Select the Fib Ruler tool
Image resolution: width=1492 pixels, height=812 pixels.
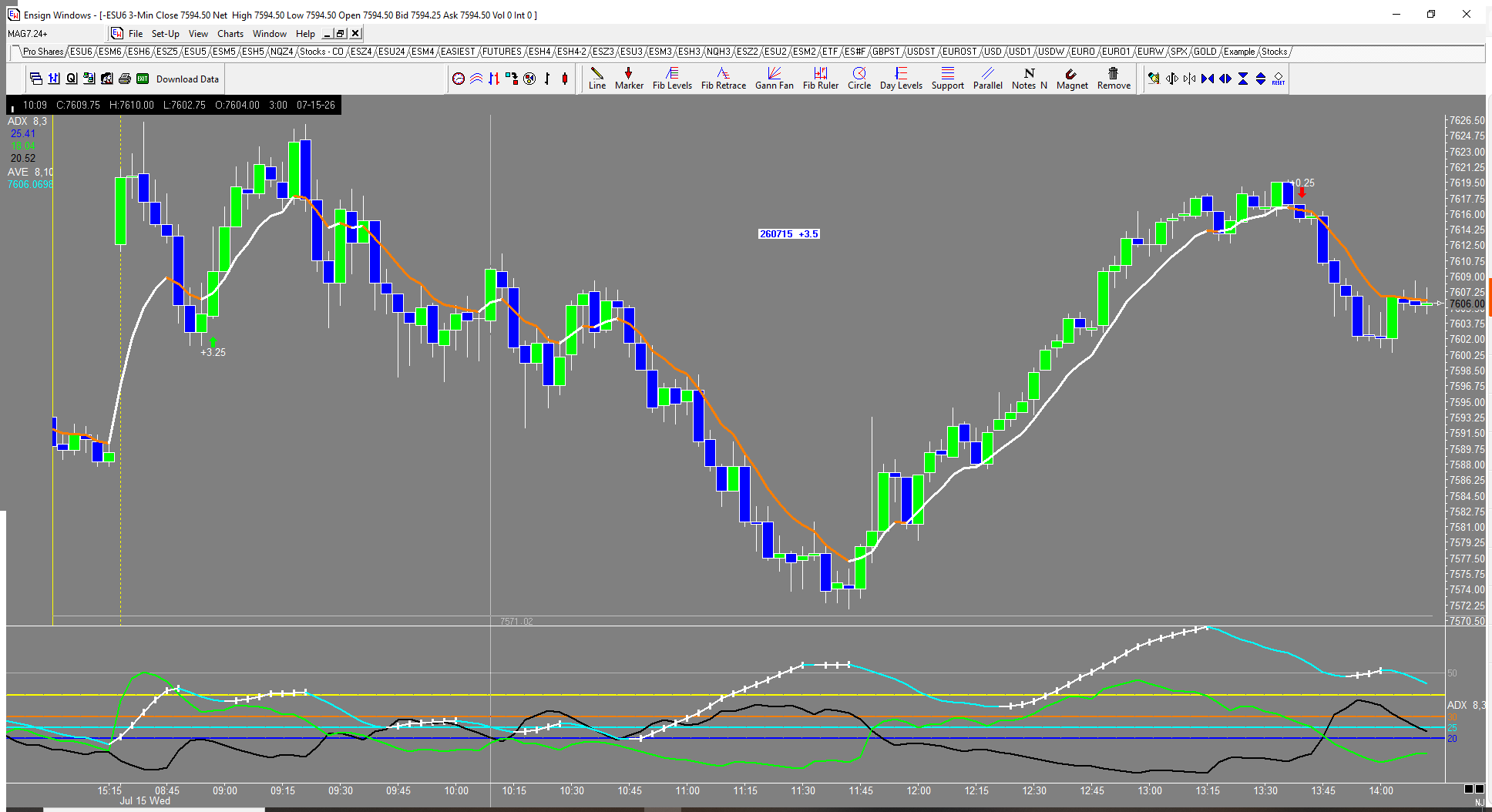(821, 79)
